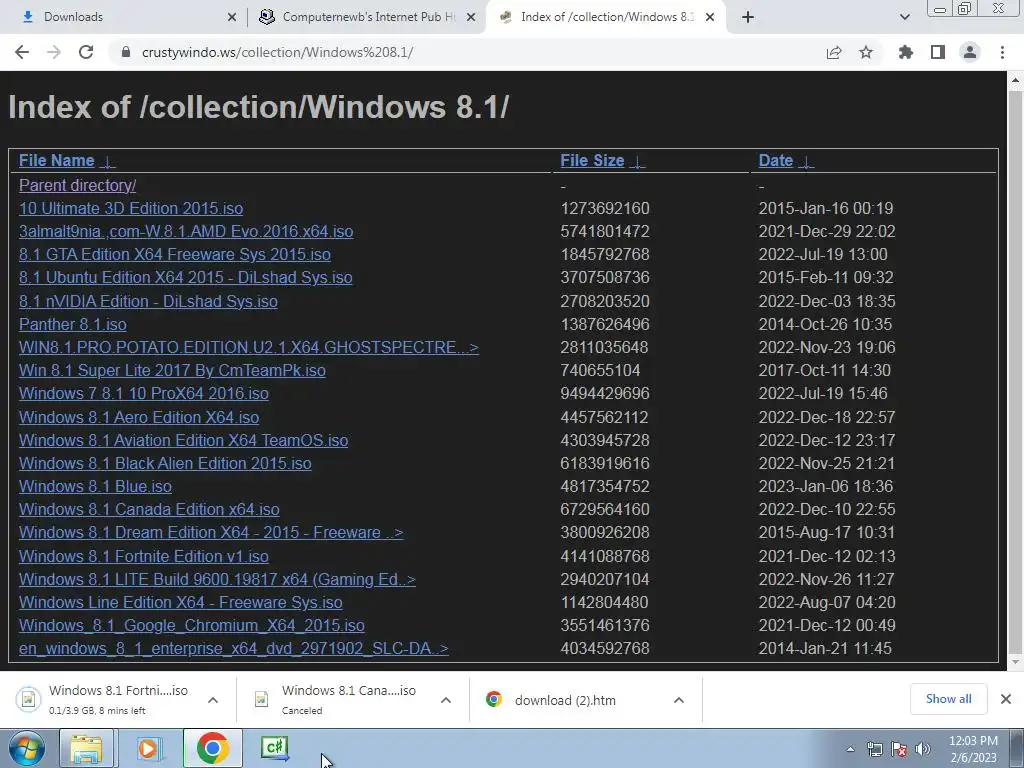Screen dimensions: 1024x768
Task: Launch Windows Media Player from taskbar
Action: (x=148, y=748)
